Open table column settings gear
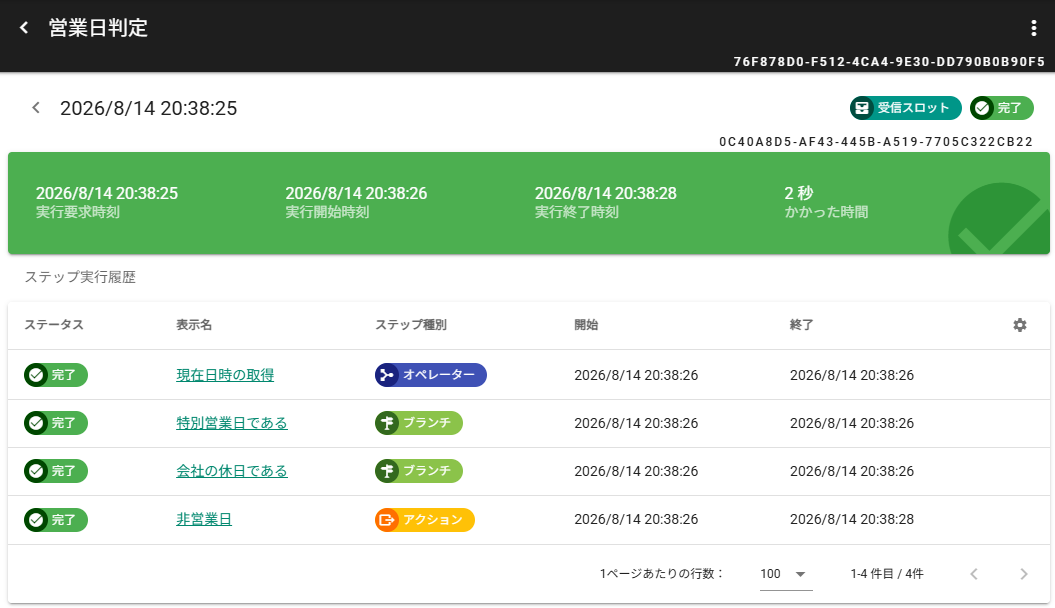The width and height of the screenshot is (1055, 608). pos(1019,325)
